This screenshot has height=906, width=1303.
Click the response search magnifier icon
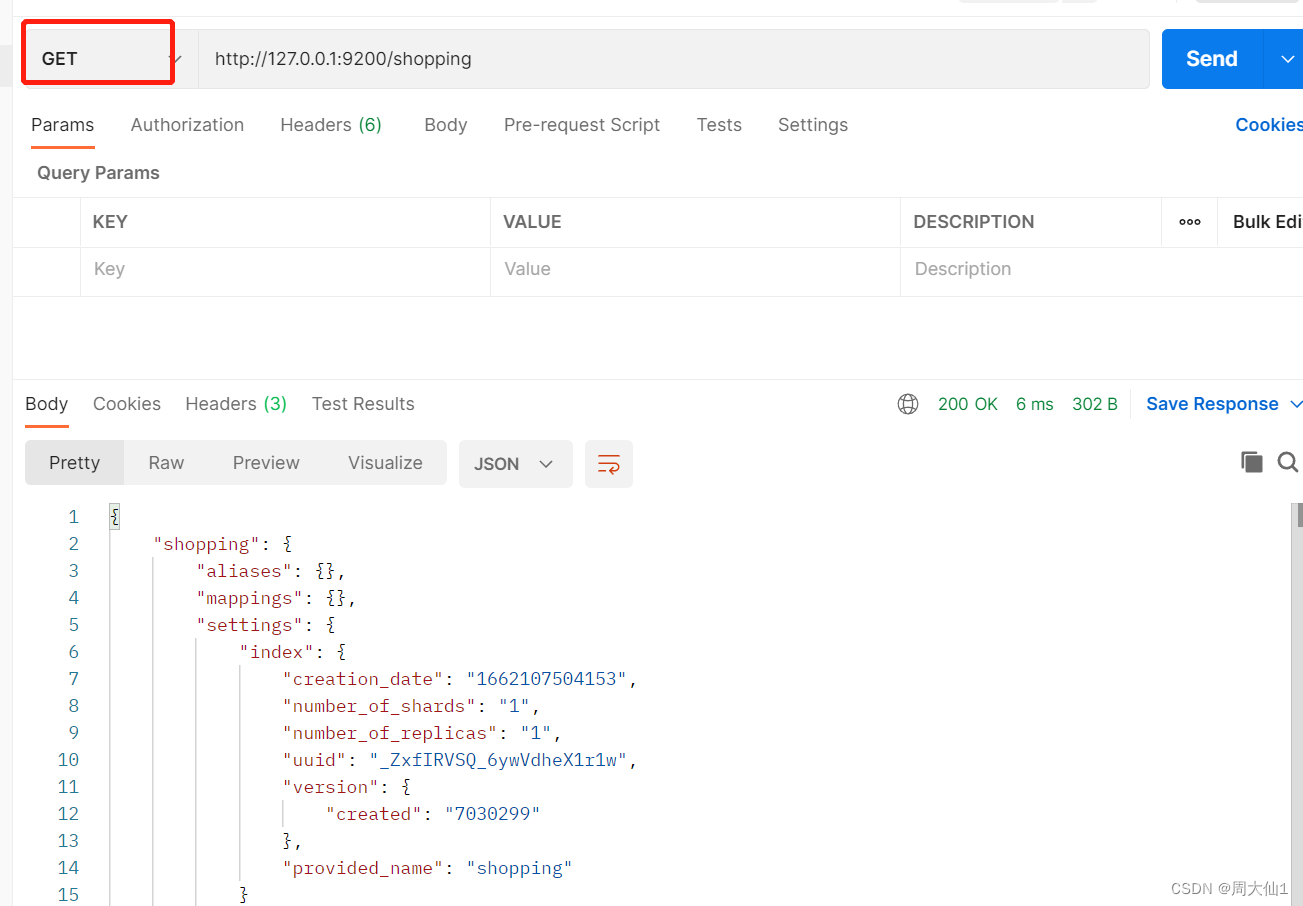[1288, 462]
